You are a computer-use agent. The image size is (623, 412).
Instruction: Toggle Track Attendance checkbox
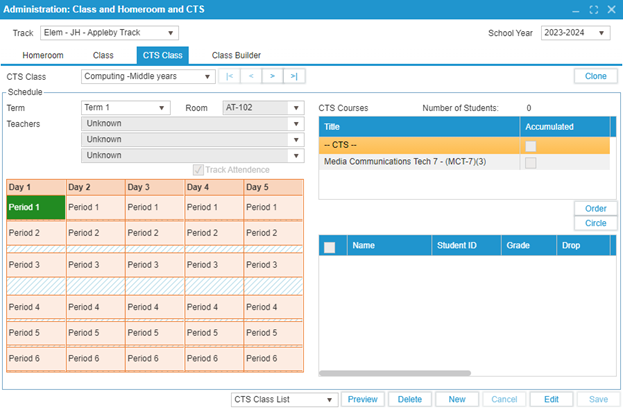[198, 170]
